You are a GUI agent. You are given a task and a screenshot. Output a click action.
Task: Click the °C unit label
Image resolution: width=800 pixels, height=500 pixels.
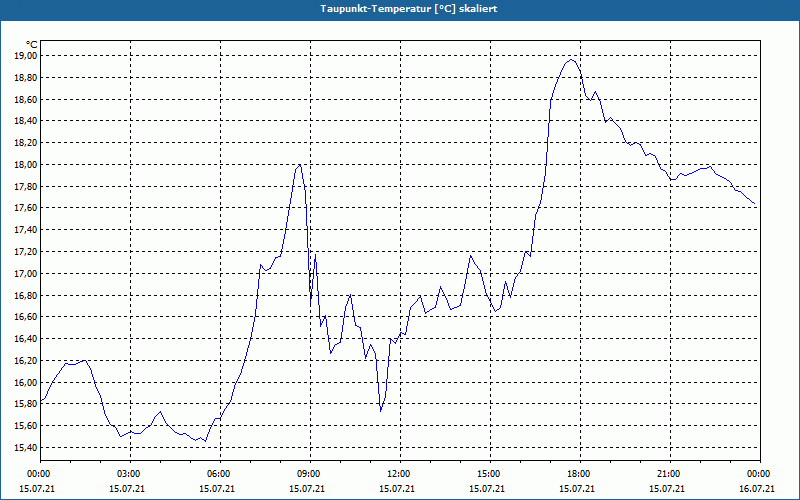coord(32,45)
